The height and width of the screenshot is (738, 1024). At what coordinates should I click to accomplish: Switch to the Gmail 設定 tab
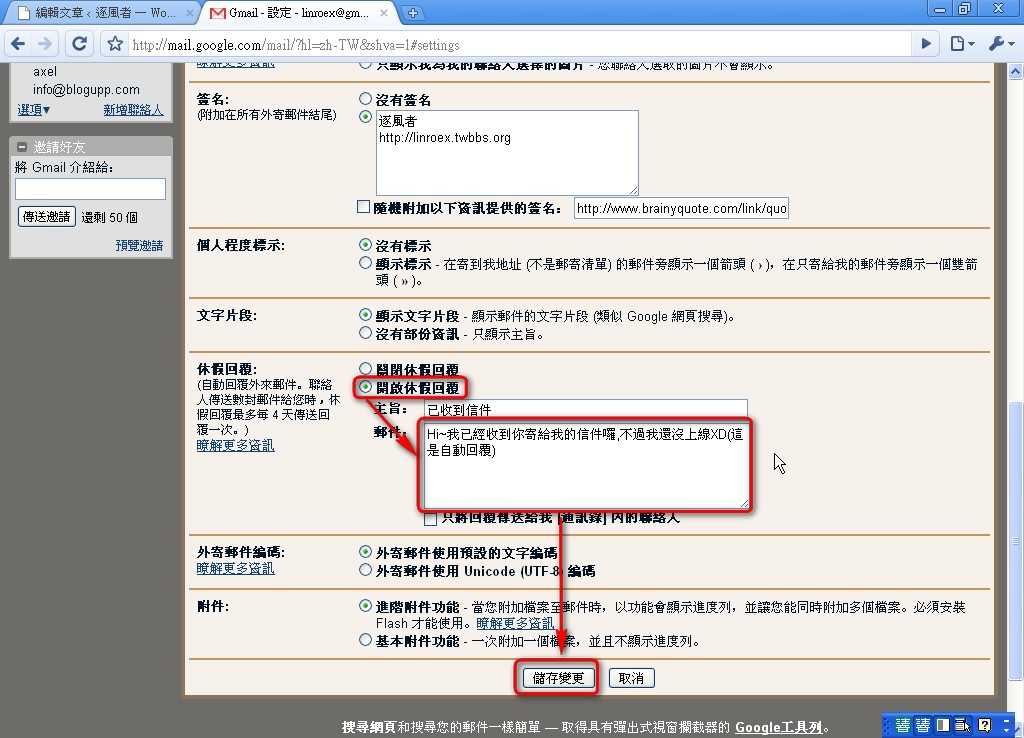(299, 12)
